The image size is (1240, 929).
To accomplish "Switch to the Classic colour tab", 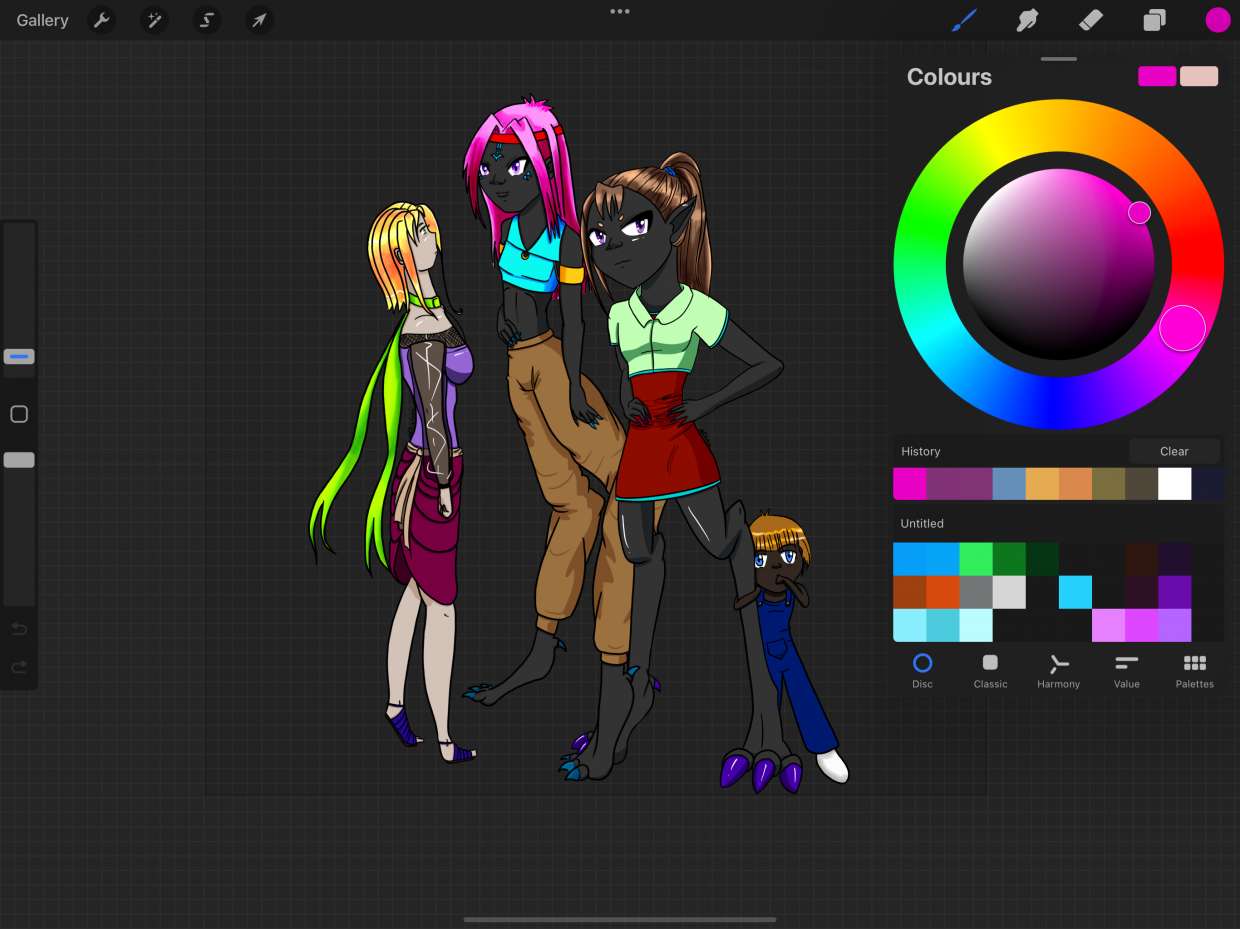I will click(x=990, y=671).
